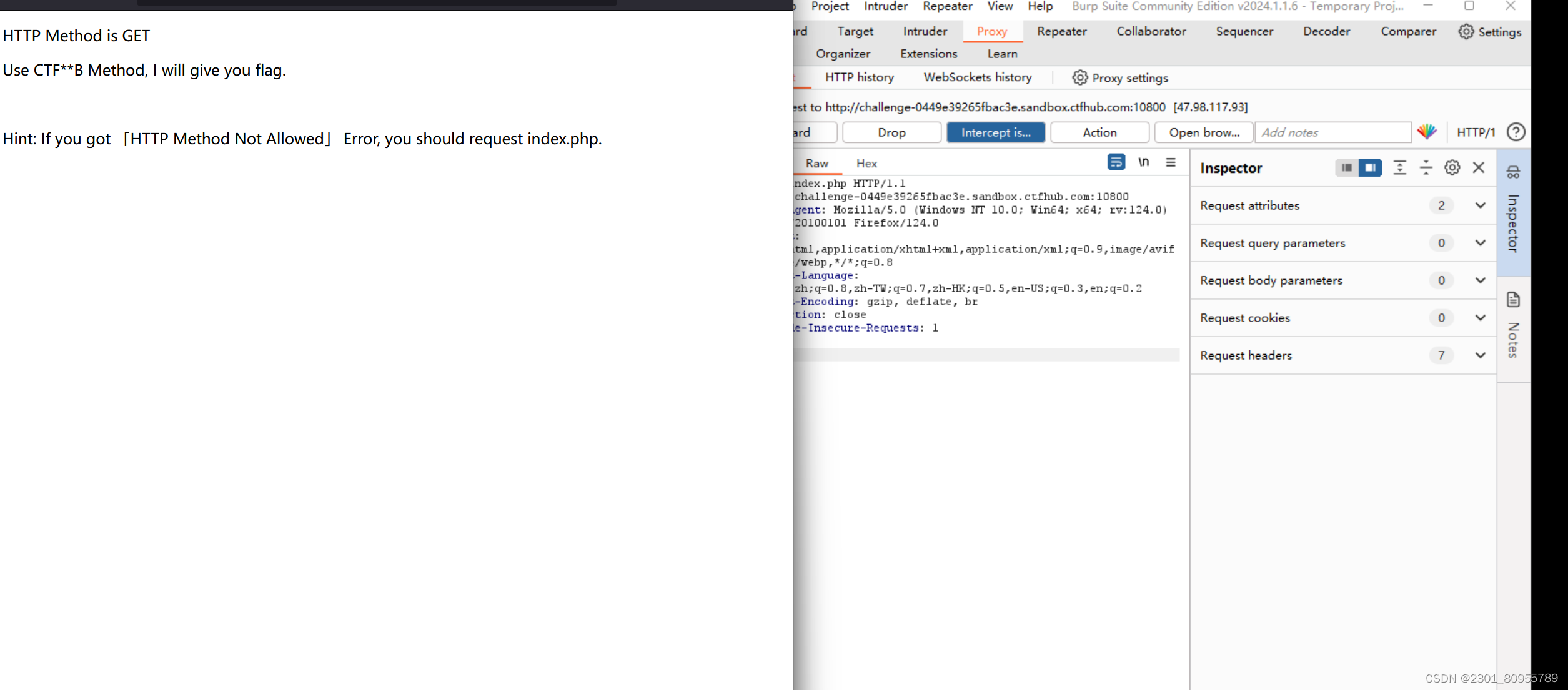Switch Inspector to left-docked layout
The height and width of the screenshot is (690, 1568).
1347,167
